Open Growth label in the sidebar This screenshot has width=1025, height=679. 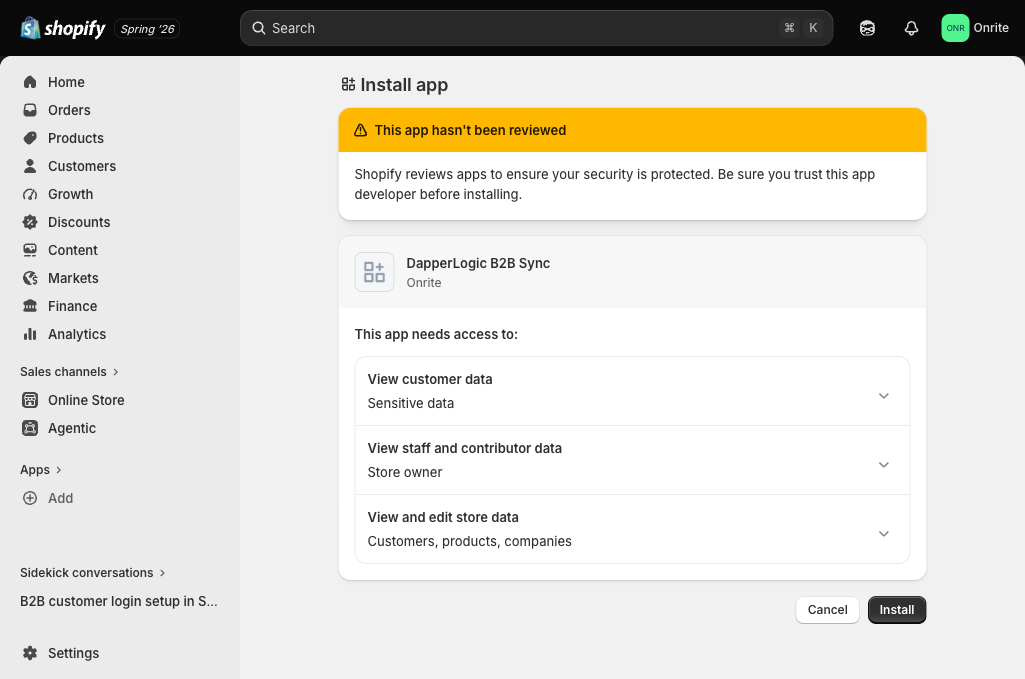[71, 194]
